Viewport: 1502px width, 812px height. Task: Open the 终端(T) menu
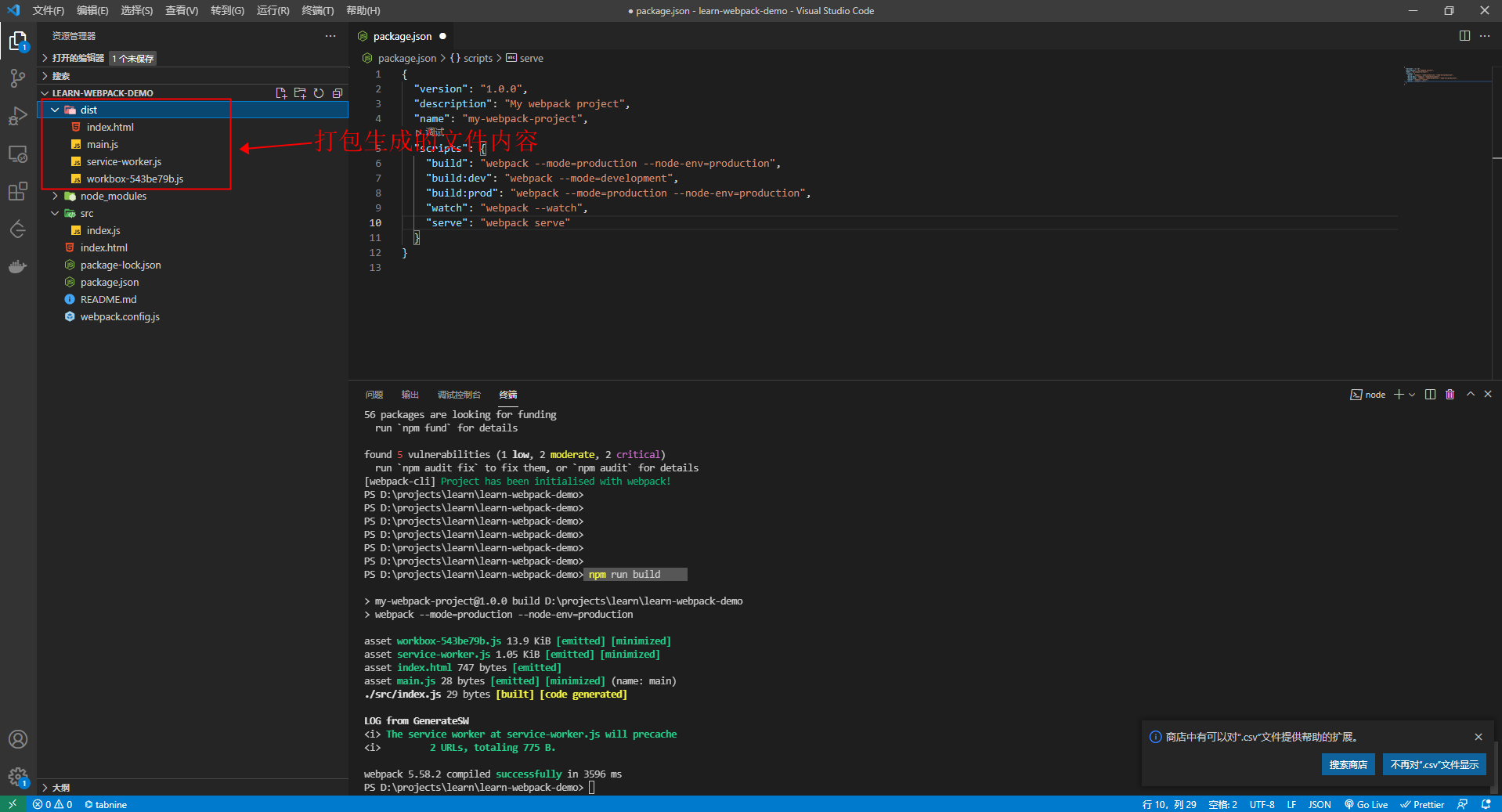(x=317, y=10)
